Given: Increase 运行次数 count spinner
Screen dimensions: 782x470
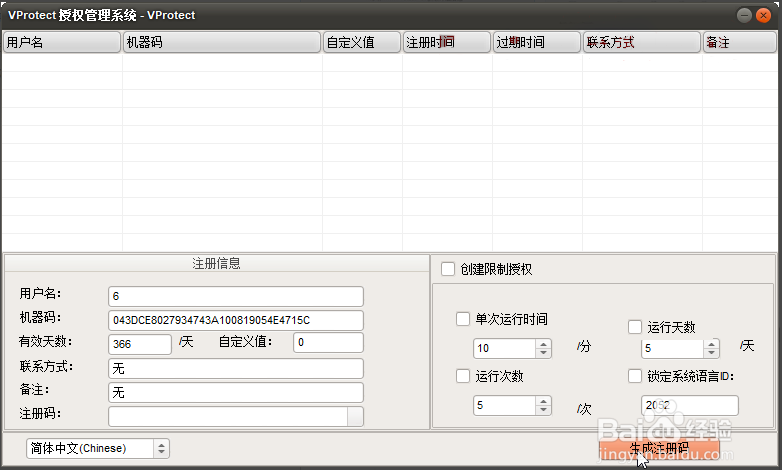Looking at the screenshot, I should tap(544, 400).
